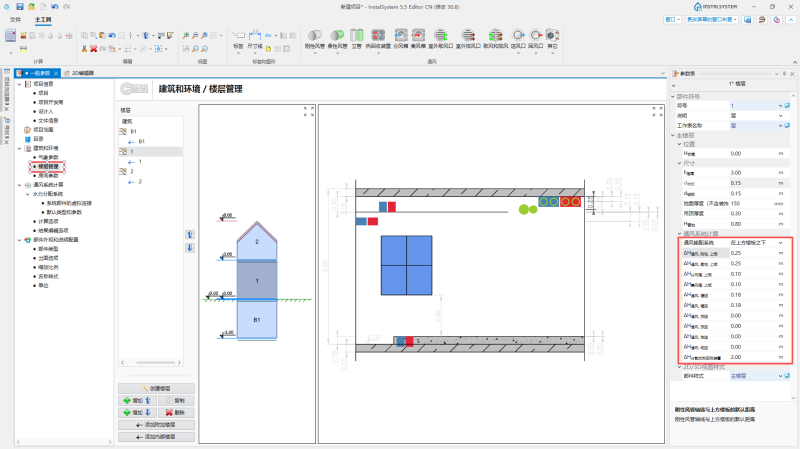
Task: Select 气象参数 in the navigation tree
Action: point(48,157)
